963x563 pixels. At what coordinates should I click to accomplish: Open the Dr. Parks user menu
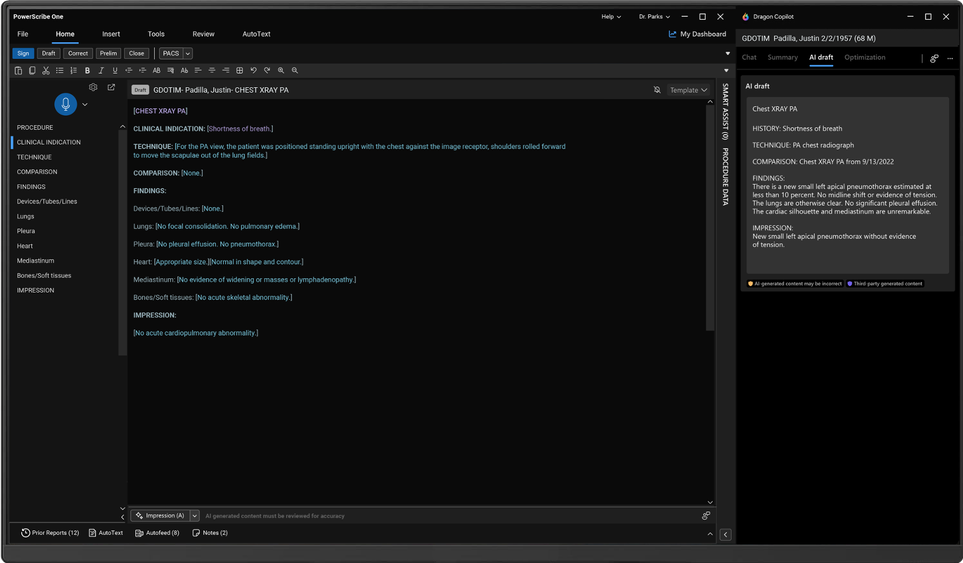tap(654, 17)
